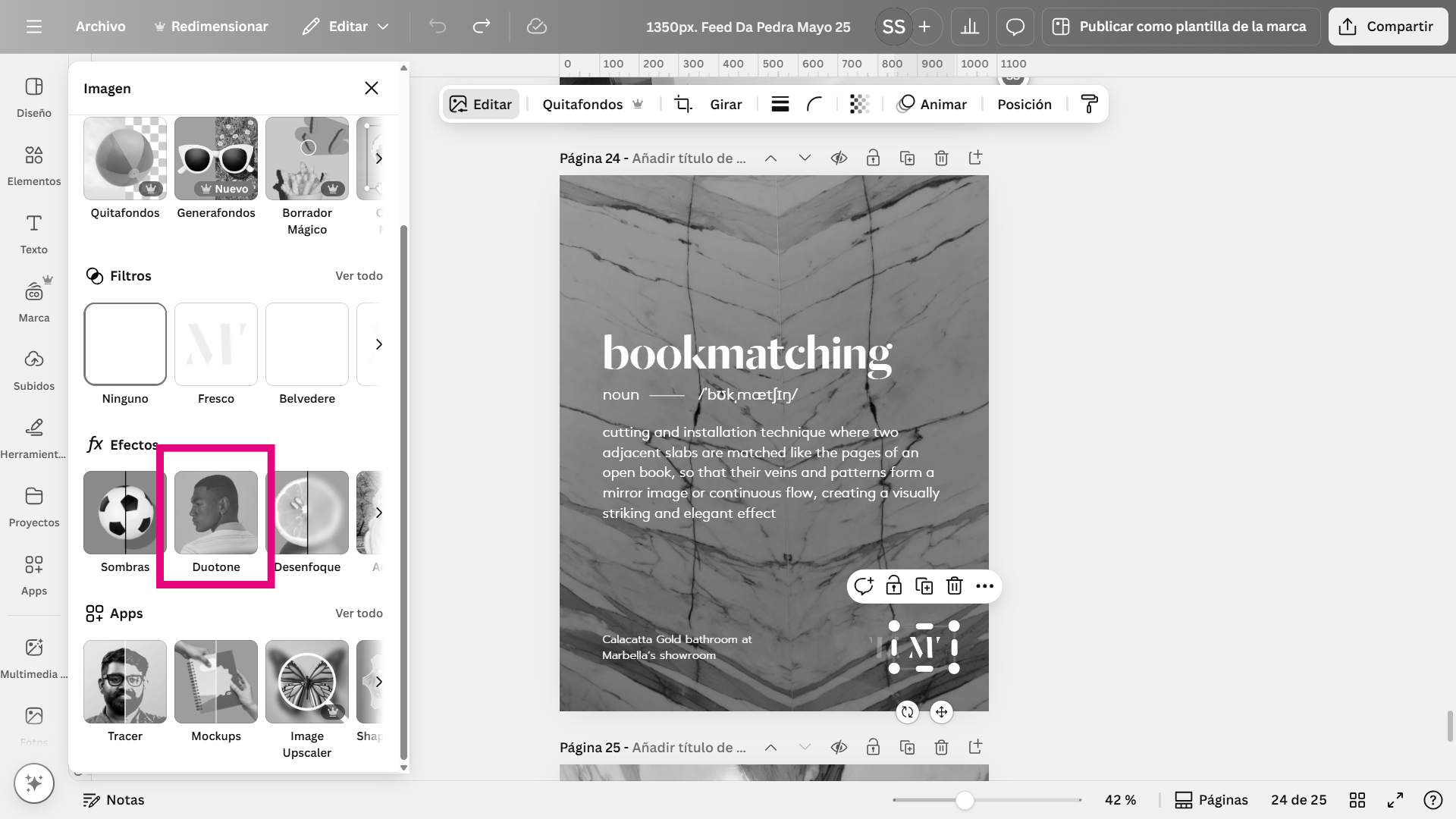This screenshot has height=819, width=1456.
Task: Toggle the grid view at the bottom bar
Action: [1357, 800]
